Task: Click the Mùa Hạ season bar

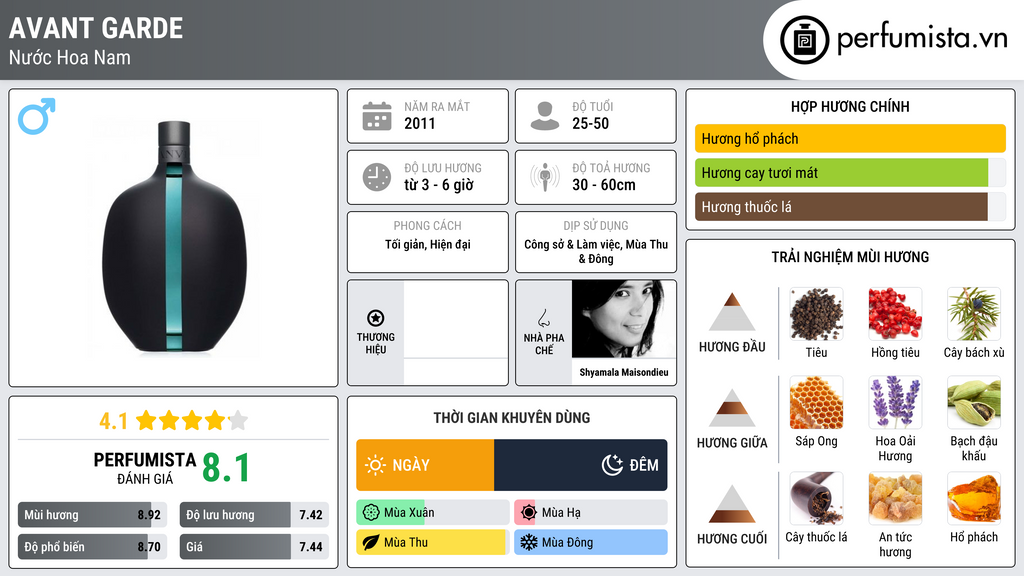Action: click(x=590, y=513)
